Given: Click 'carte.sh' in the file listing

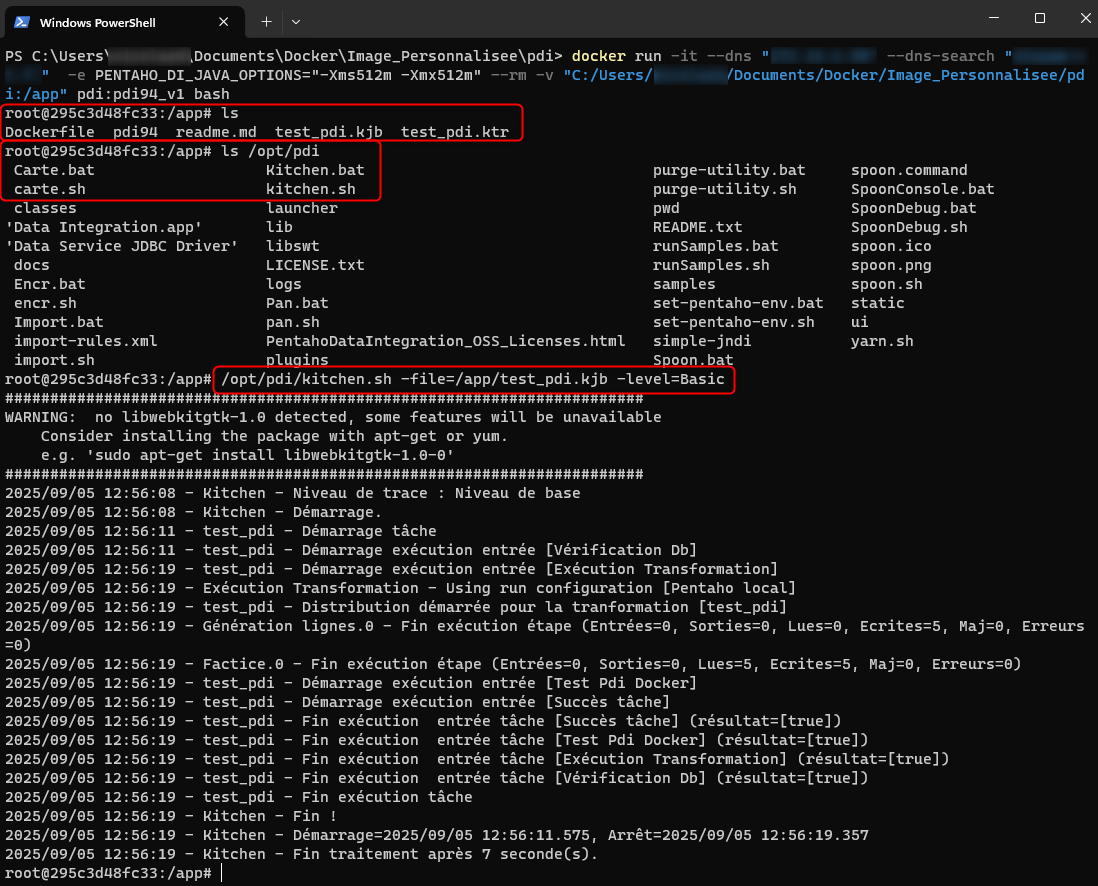Looking at the screenshot, I should tap(50, 189).
